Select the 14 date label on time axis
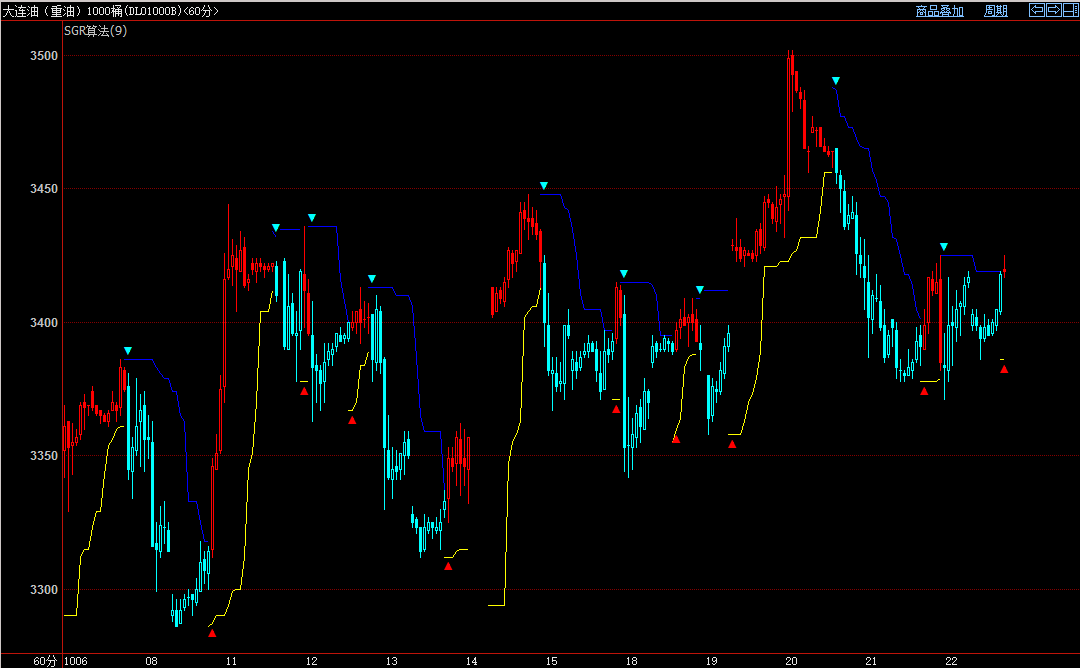This screenshot has height=668, width=1080. pyautogui.click(x=471, y=661)
